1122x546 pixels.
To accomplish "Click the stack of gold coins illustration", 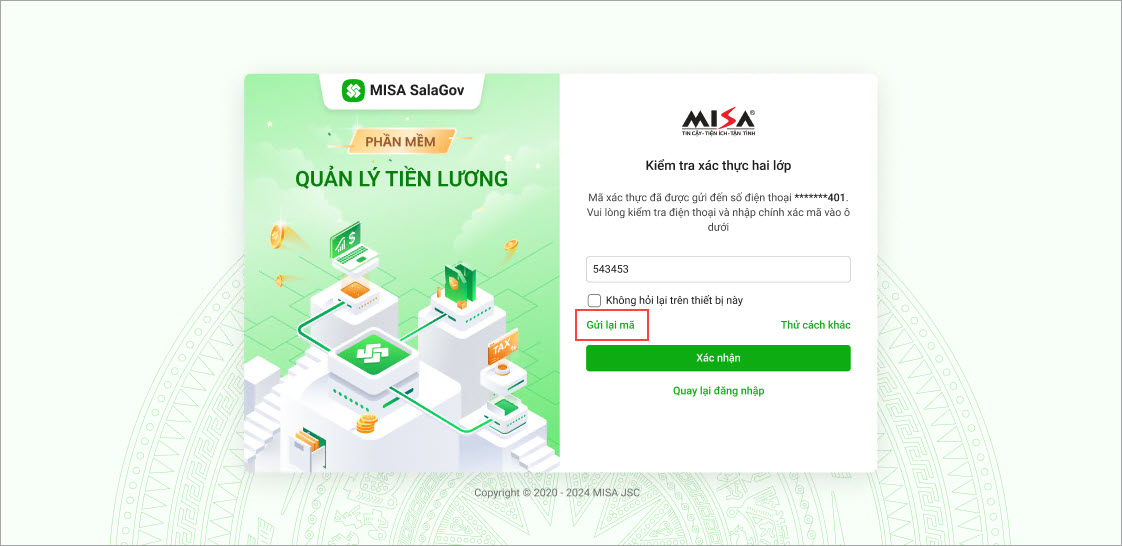I will (x=367, y=424).
